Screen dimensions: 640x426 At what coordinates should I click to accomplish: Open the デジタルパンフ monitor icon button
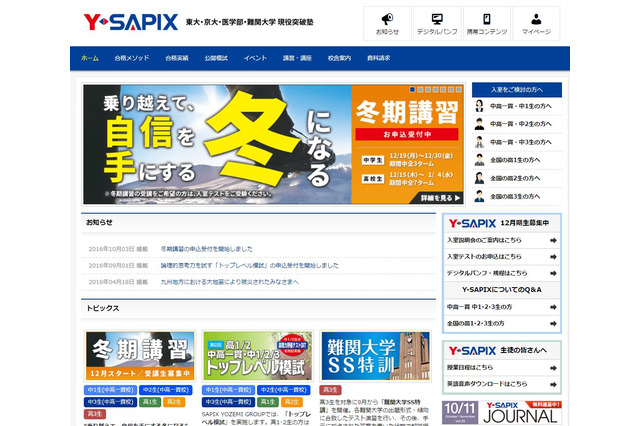437,23
